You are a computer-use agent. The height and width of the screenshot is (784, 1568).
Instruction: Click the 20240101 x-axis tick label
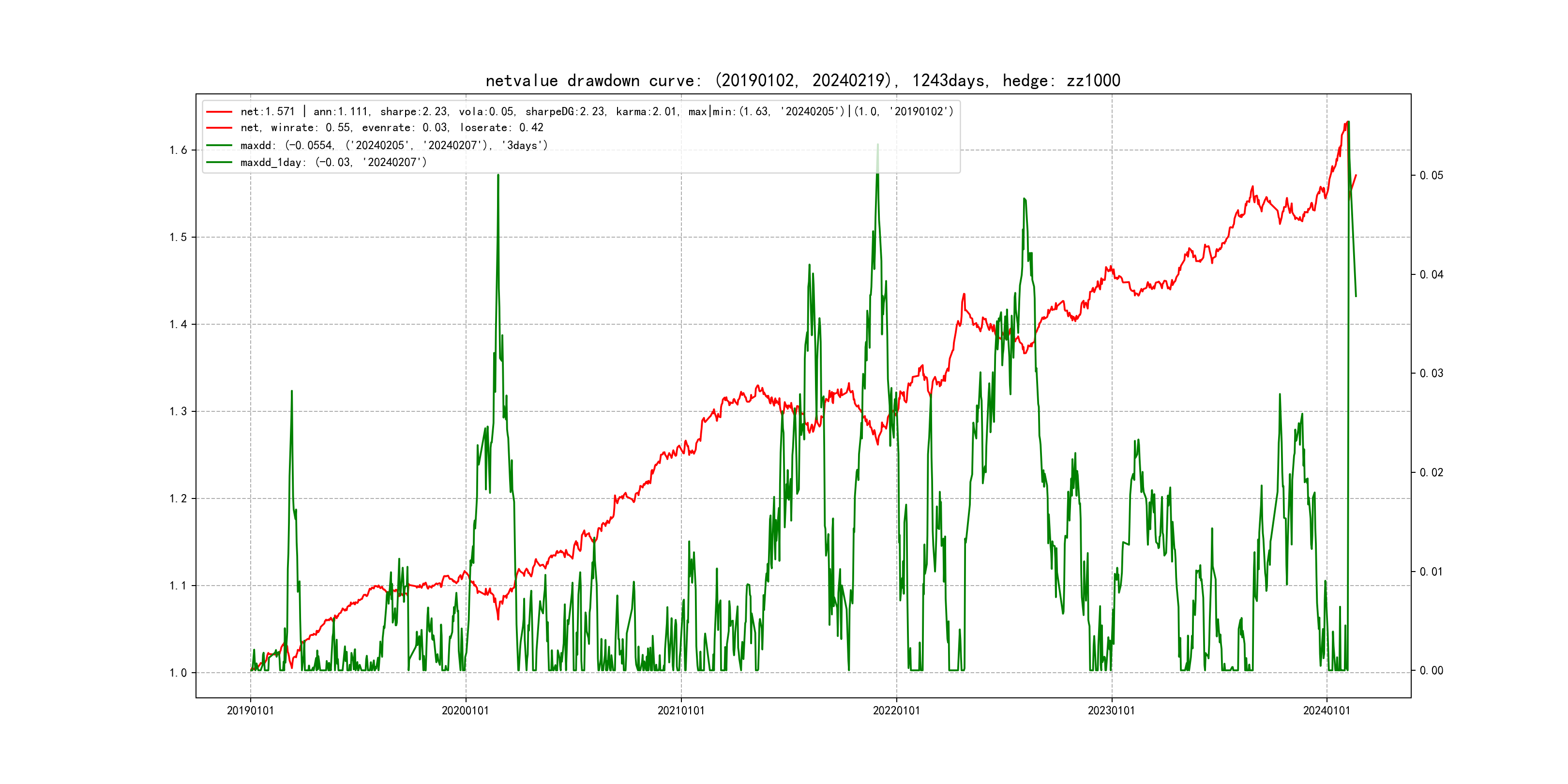tap(1327, 711)
